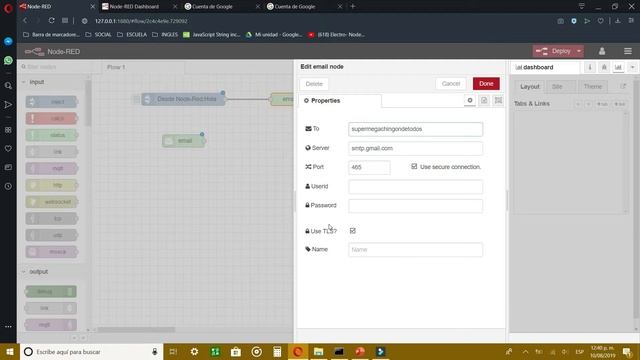
Task: Select the email node on the canvas
Action: tap(184, 141)
